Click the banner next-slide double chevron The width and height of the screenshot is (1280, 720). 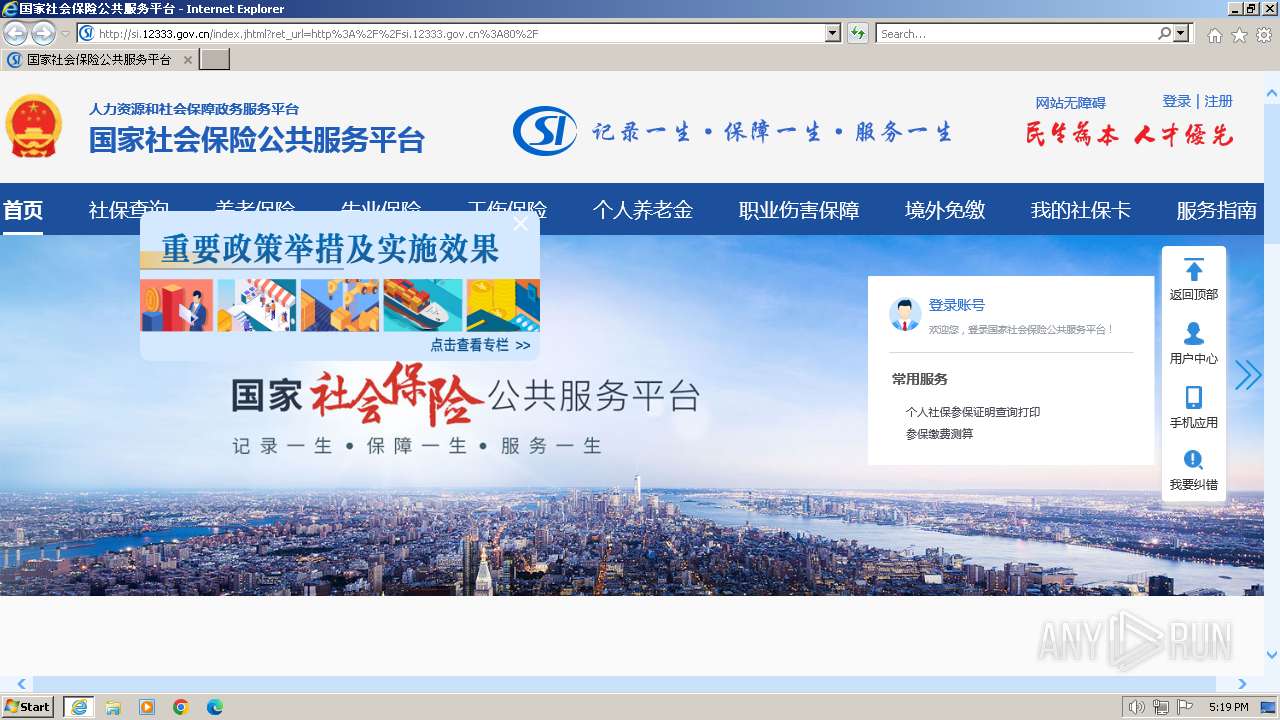pos(1248,375)
